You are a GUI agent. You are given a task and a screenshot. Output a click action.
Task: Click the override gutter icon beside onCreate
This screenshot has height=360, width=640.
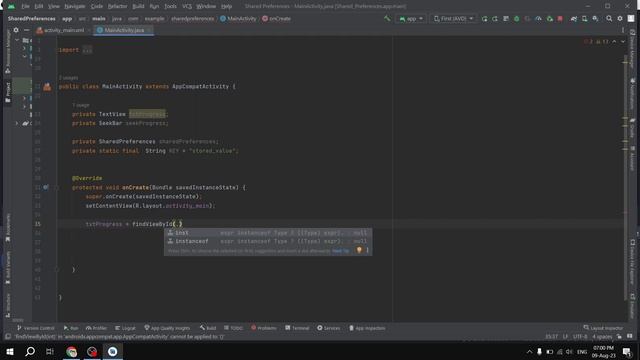coord(46,187)
